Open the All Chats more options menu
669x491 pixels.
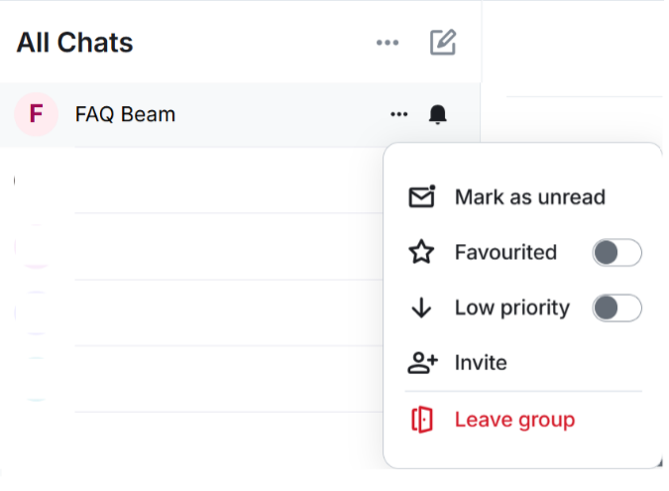(388, 43)
